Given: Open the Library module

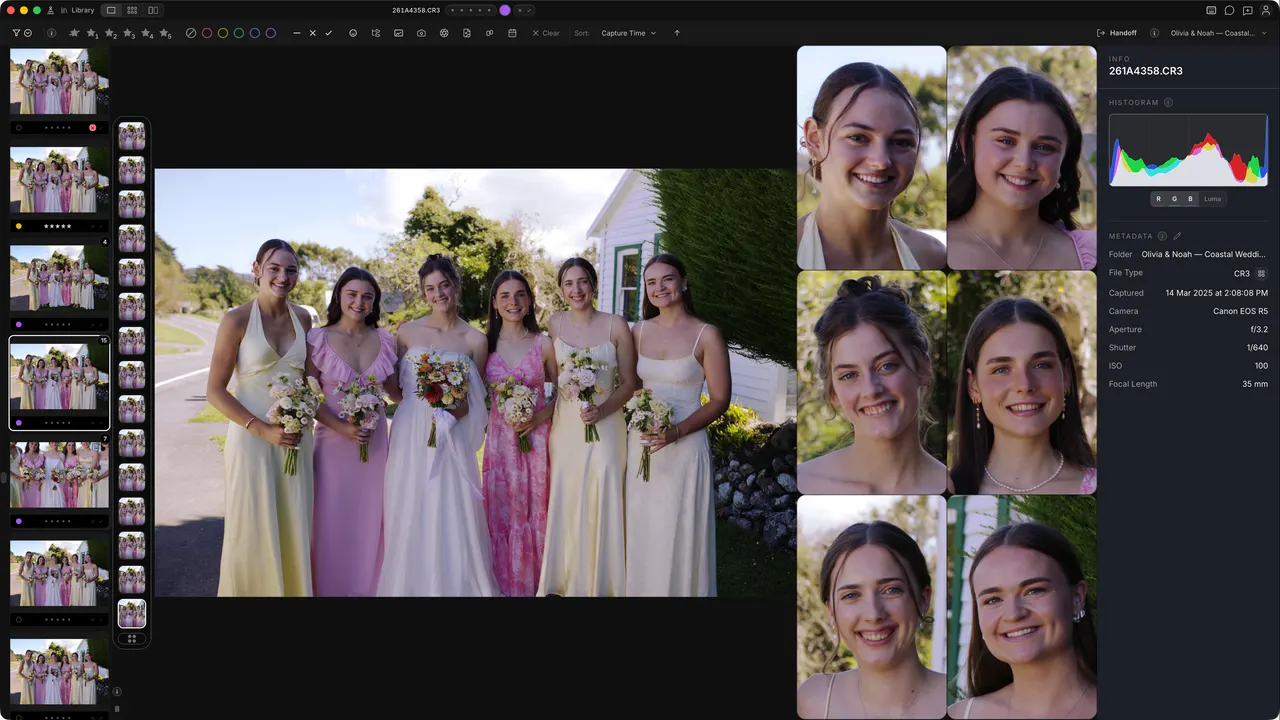Looking at the screenshot, I should 76,10.
